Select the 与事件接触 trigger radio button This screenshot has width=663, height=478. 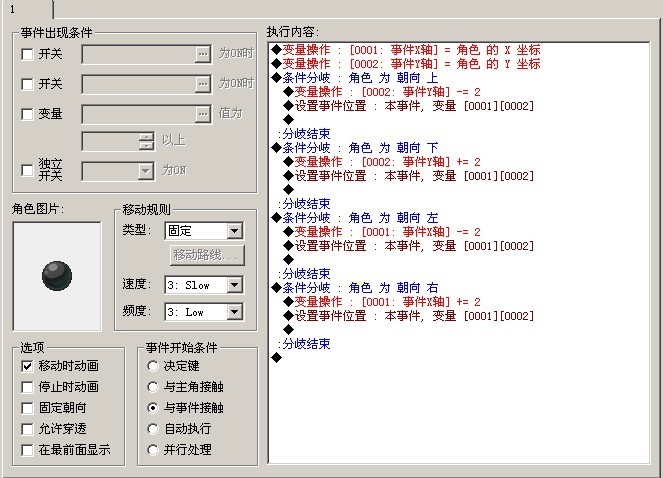tap(153, 408)
